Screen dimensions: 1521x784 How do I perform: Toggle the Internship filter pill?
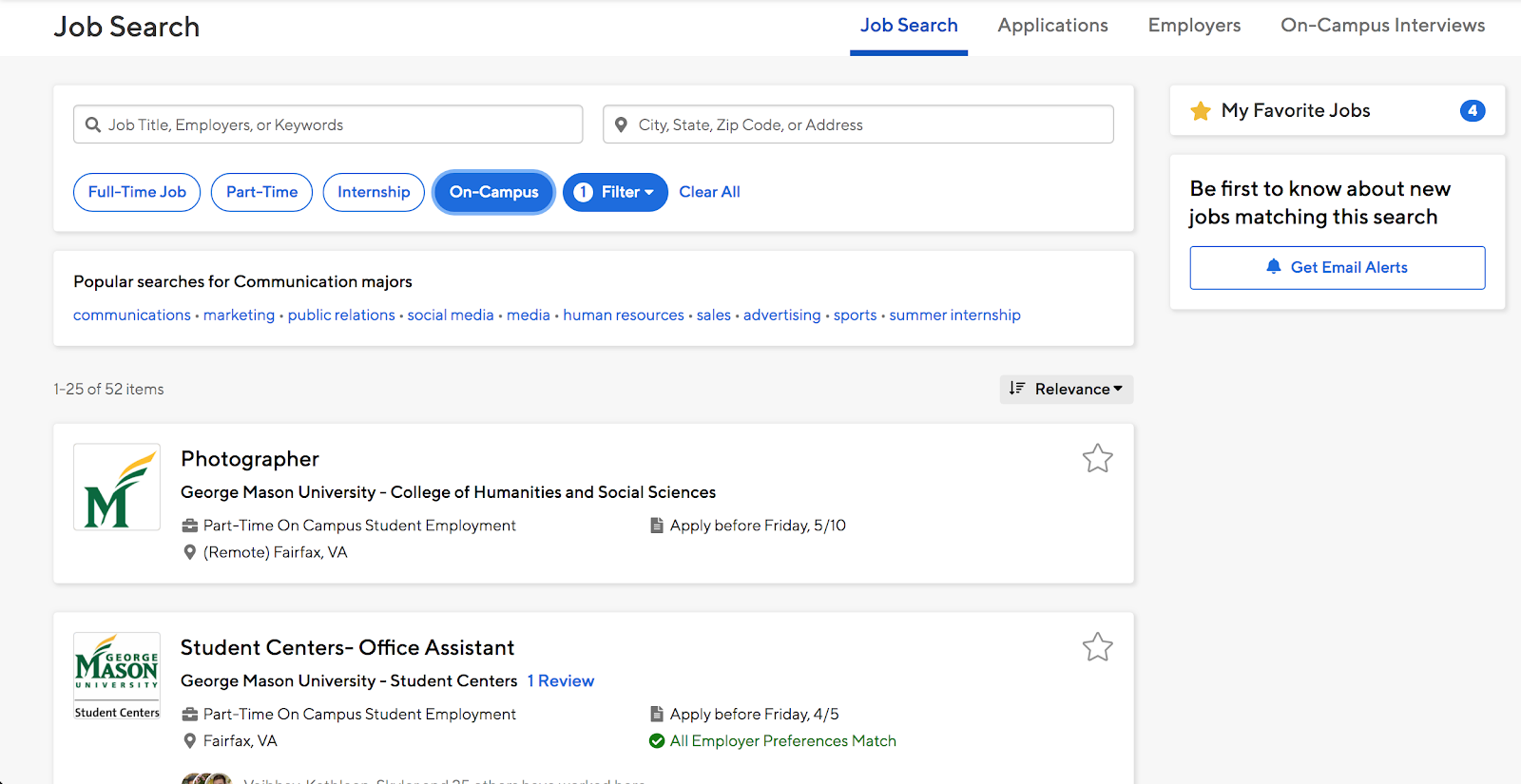[374, 192]
